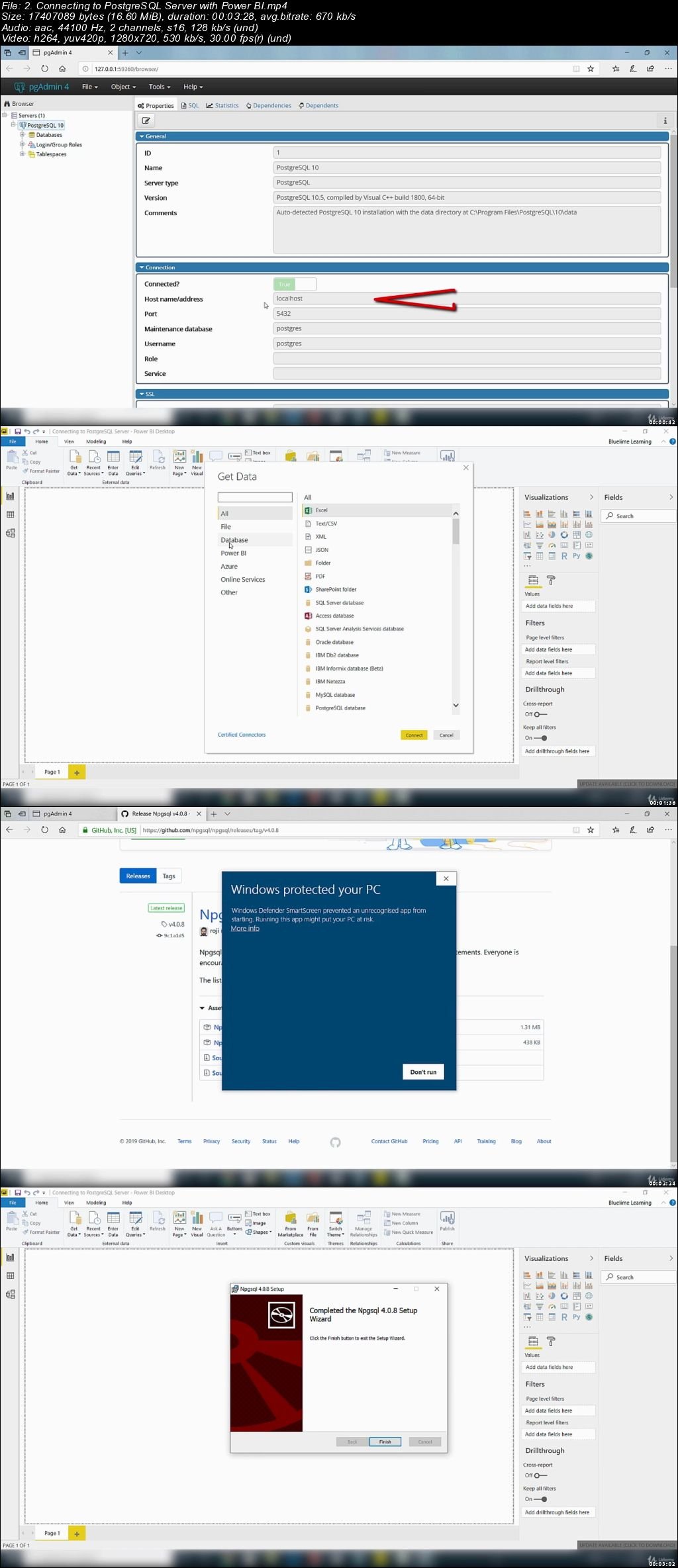Click favorites star in GitHub browser address bar
The height and width of the screenshot is (1568, 678).
pos(590,829)
